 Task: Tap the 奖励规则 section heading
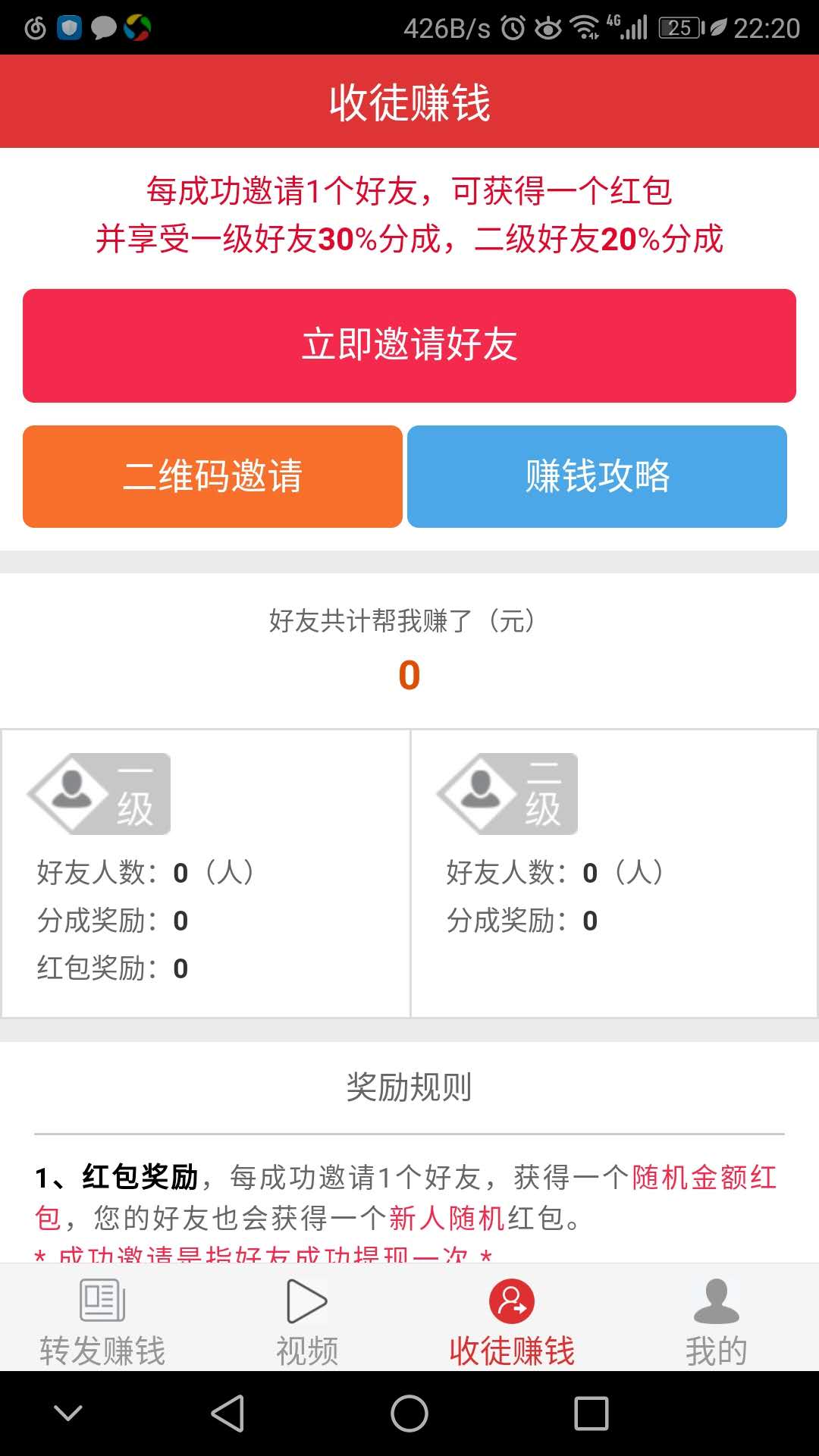pyautogui.click(x=409, y=1087)
